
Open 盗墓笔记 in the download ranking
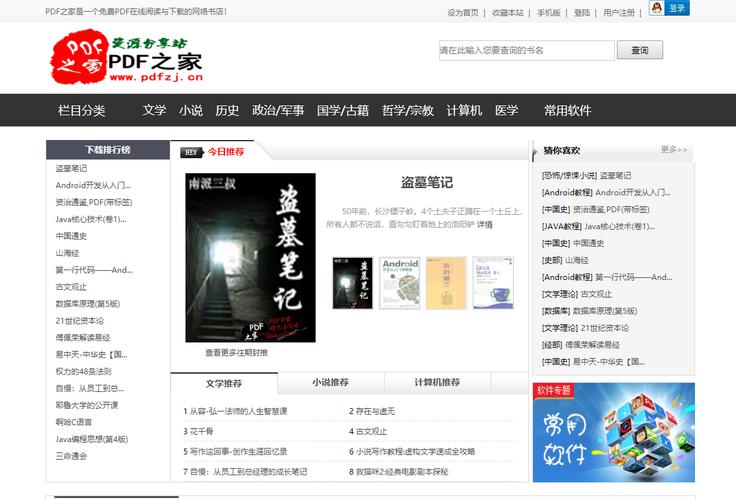click(x=71, y=168)
